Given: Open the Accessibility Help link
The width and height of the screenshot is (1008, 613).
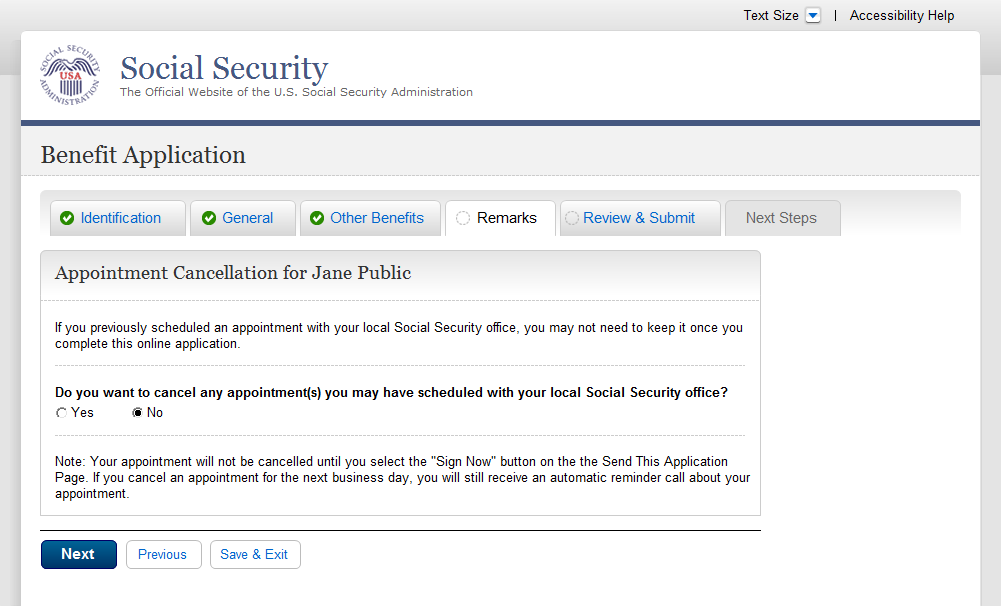Looking at the screenshot, I should [901, 16].
